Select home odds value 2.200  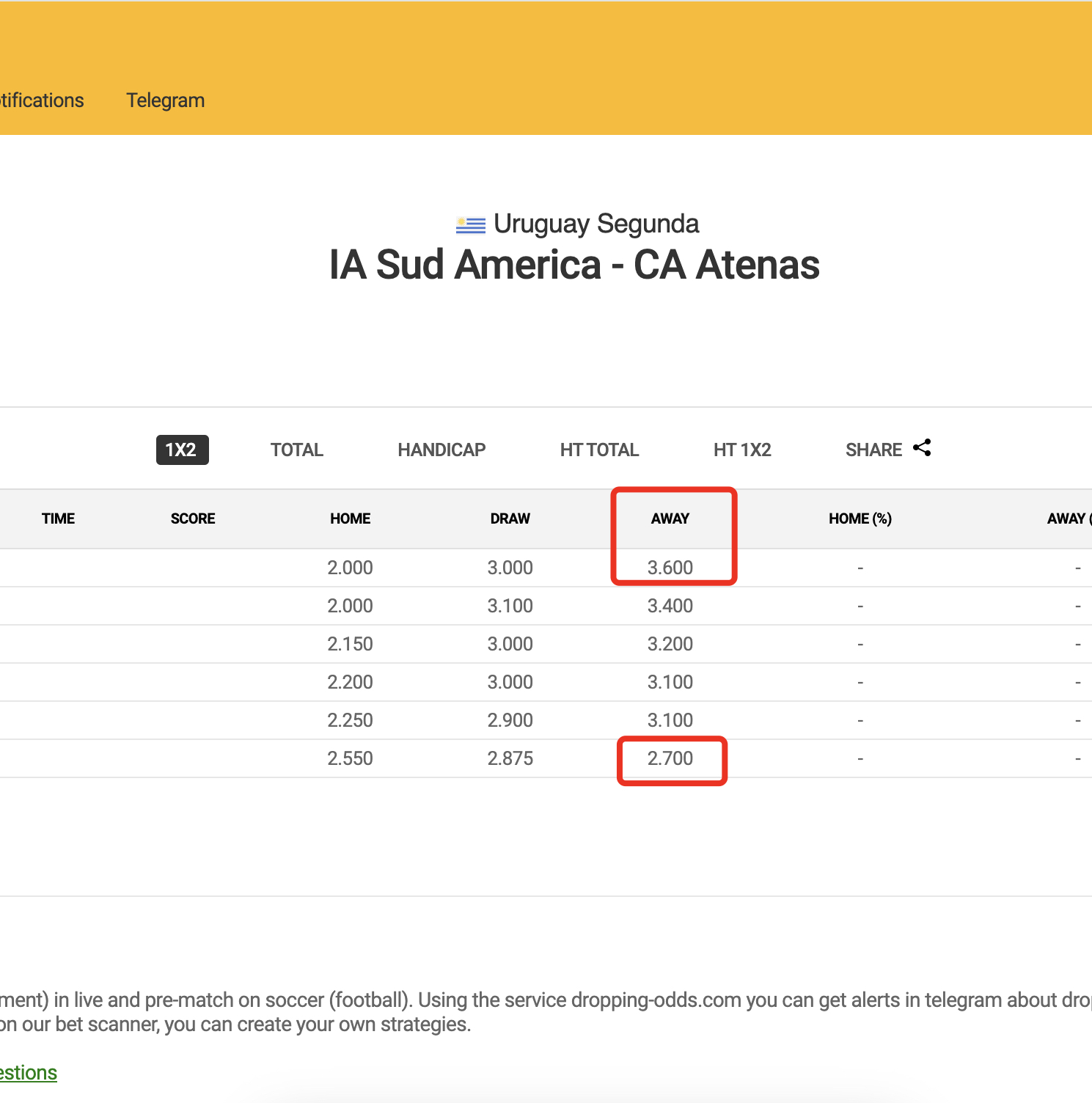point(351,682)
